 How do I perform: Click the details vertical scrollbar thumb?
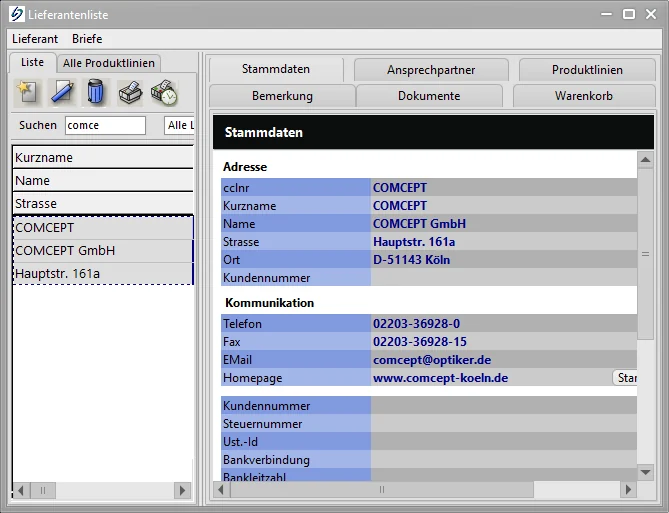(x=646, y=254)
